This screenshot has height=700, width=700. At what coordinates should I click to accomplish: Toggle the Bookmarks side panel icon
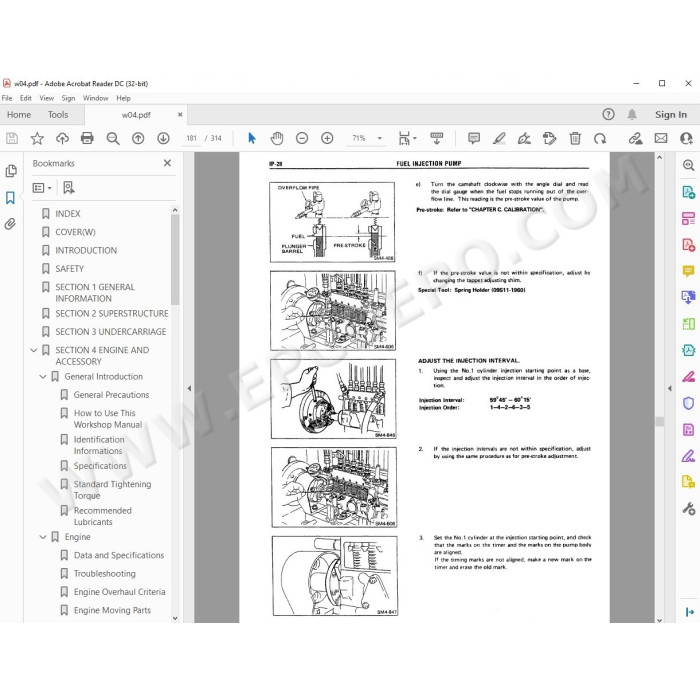coord(10,197)
